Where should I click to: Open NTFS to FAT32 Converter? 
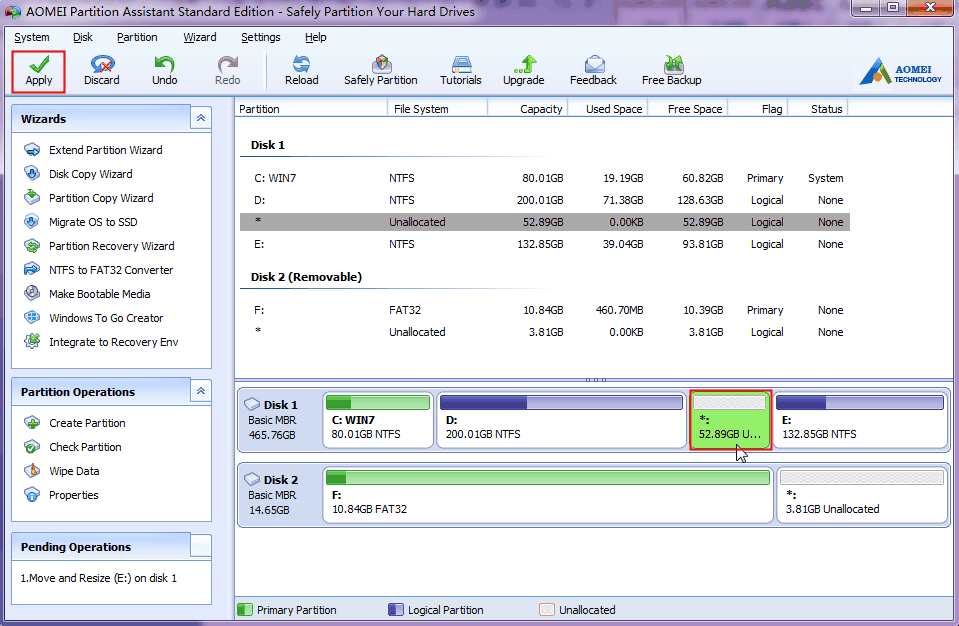point(111,270)
